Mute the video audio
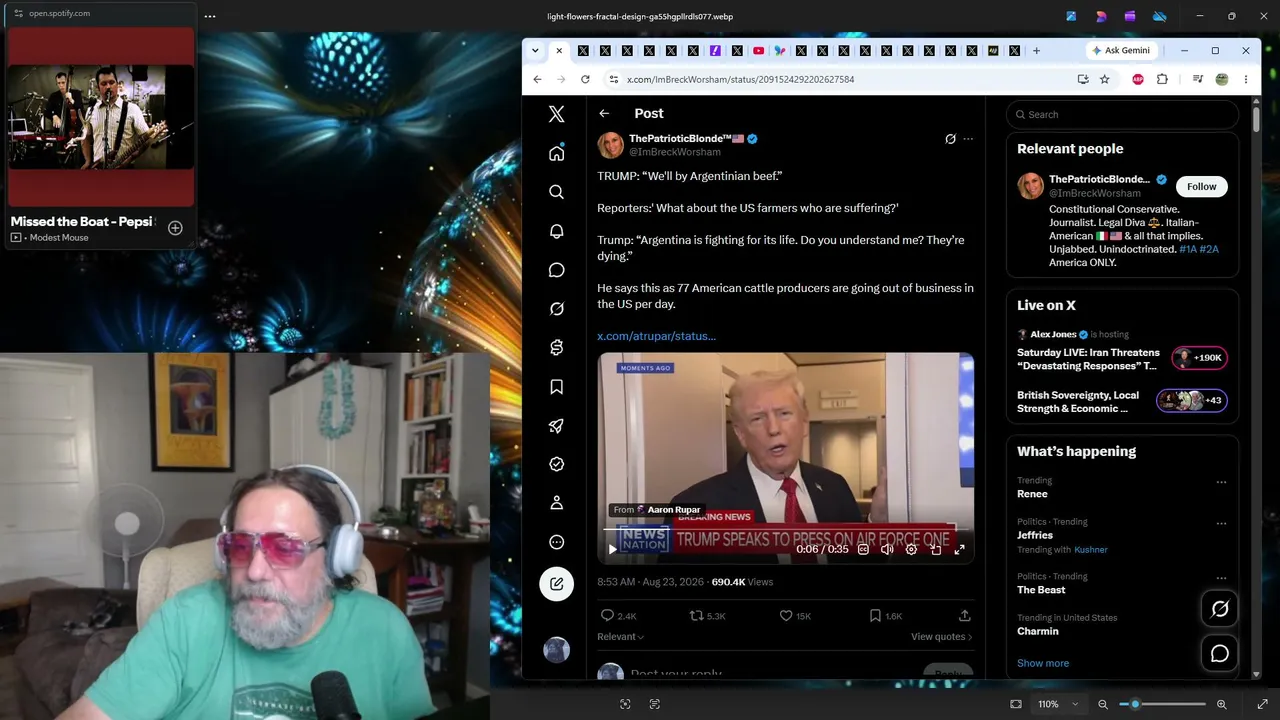1280x720 pixels. click(887, 549)
